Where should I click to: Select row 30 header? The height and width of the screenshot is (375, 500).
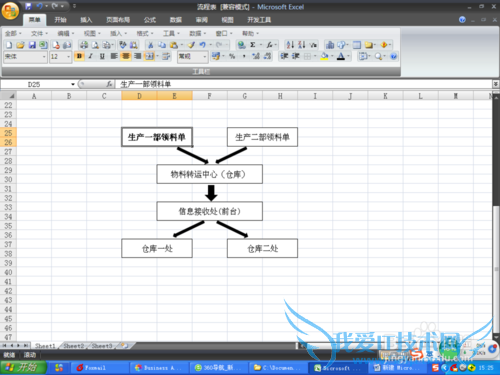tap(8, 180)
